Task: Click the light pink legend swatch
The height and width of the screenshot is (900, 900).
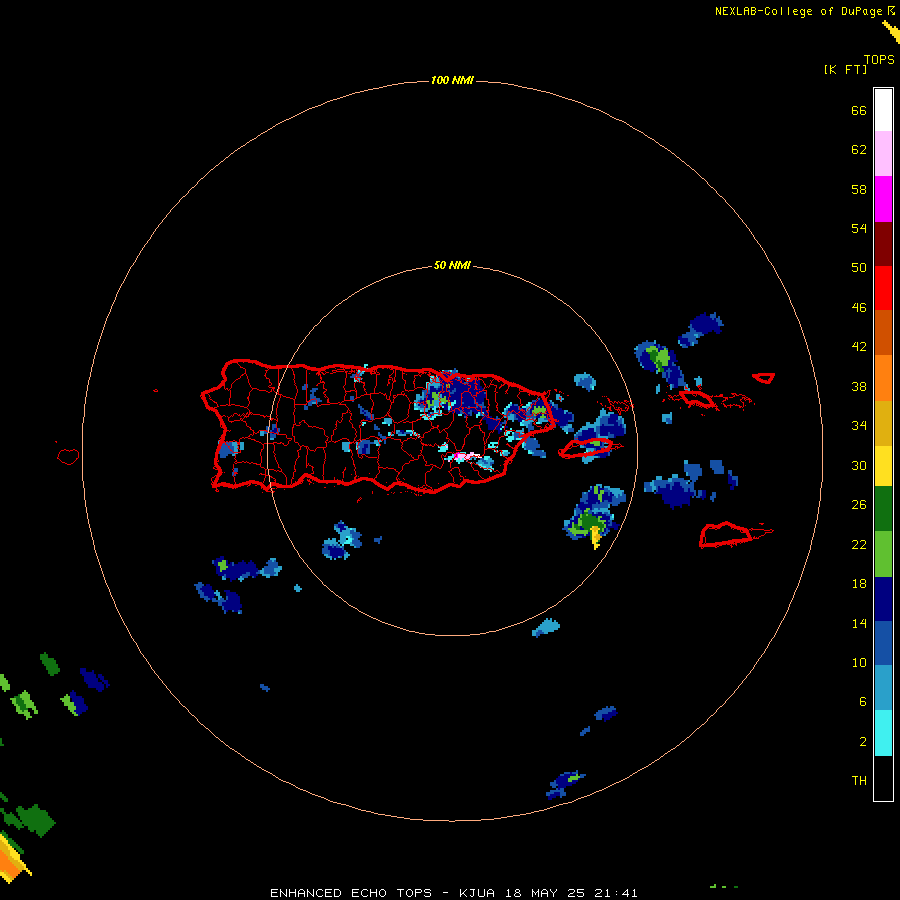Action: [x=883, y=153]
